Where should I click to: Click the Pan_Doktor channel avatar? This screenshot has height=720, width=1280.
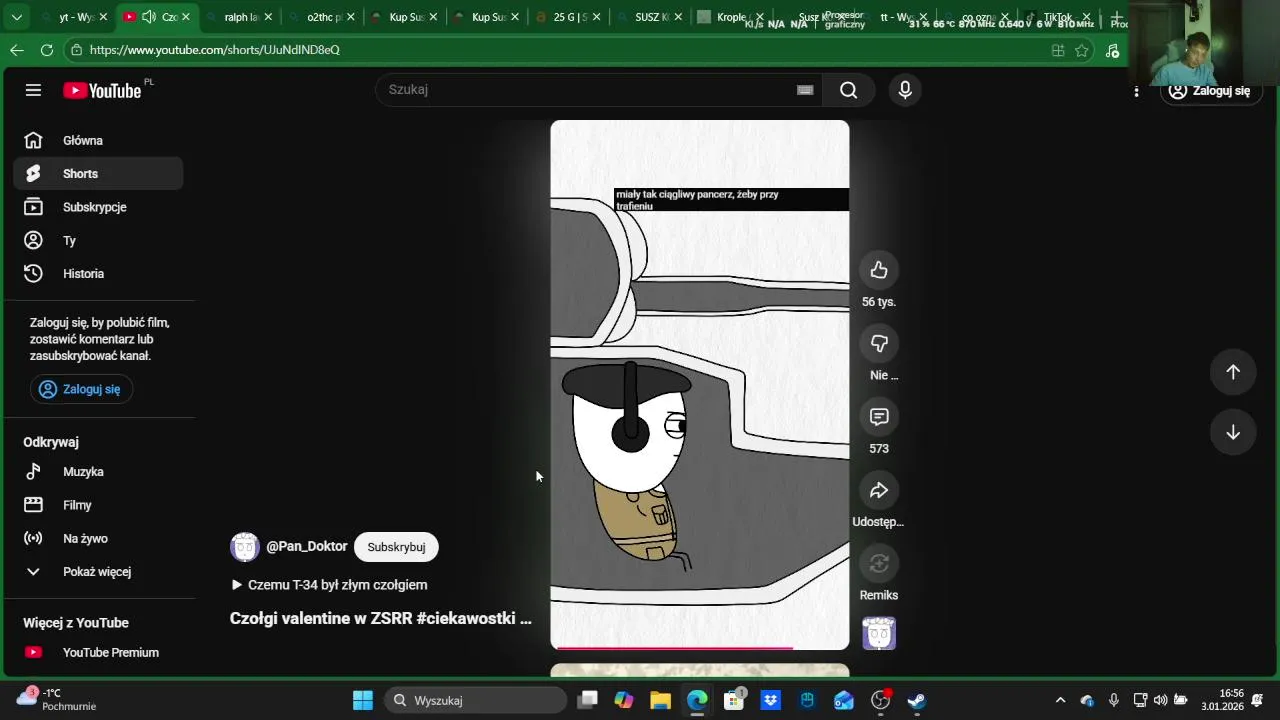pos(245,547)
